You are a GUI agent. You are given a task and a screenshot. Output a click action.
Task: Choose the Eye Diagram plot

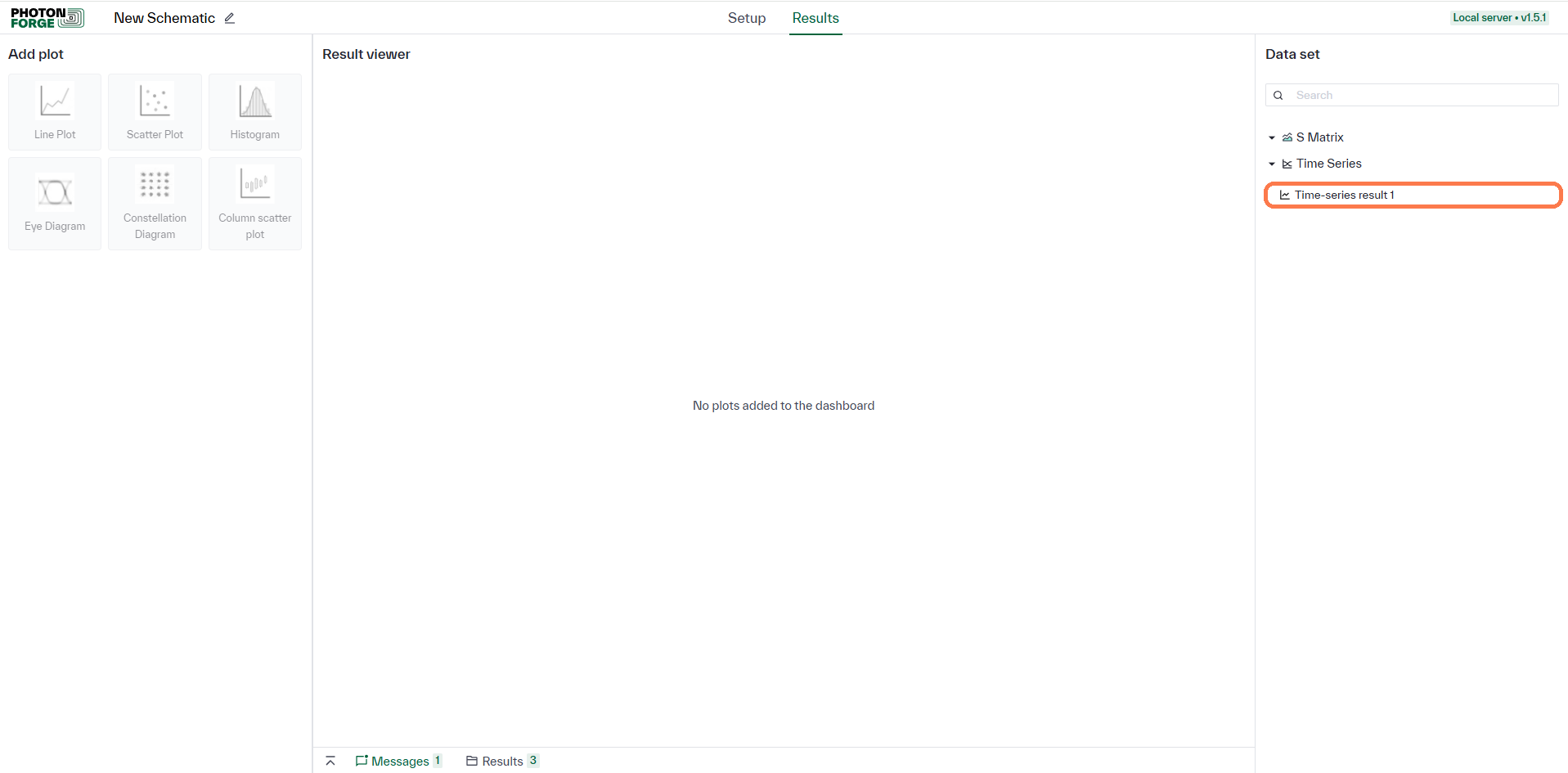tap(55, 204)
